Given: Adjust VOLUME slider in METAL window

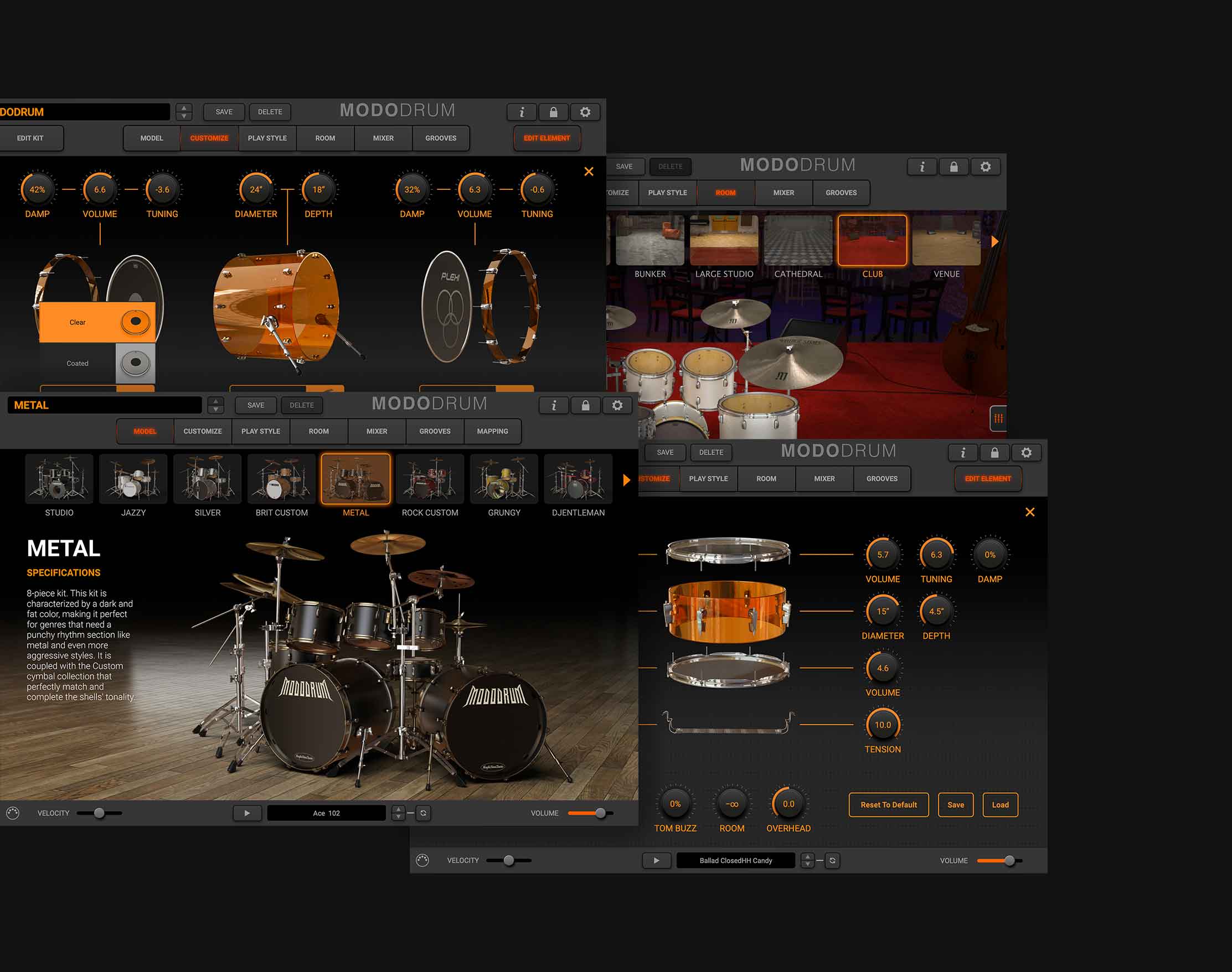Looking at the screenshot, I should pos(591,813).
